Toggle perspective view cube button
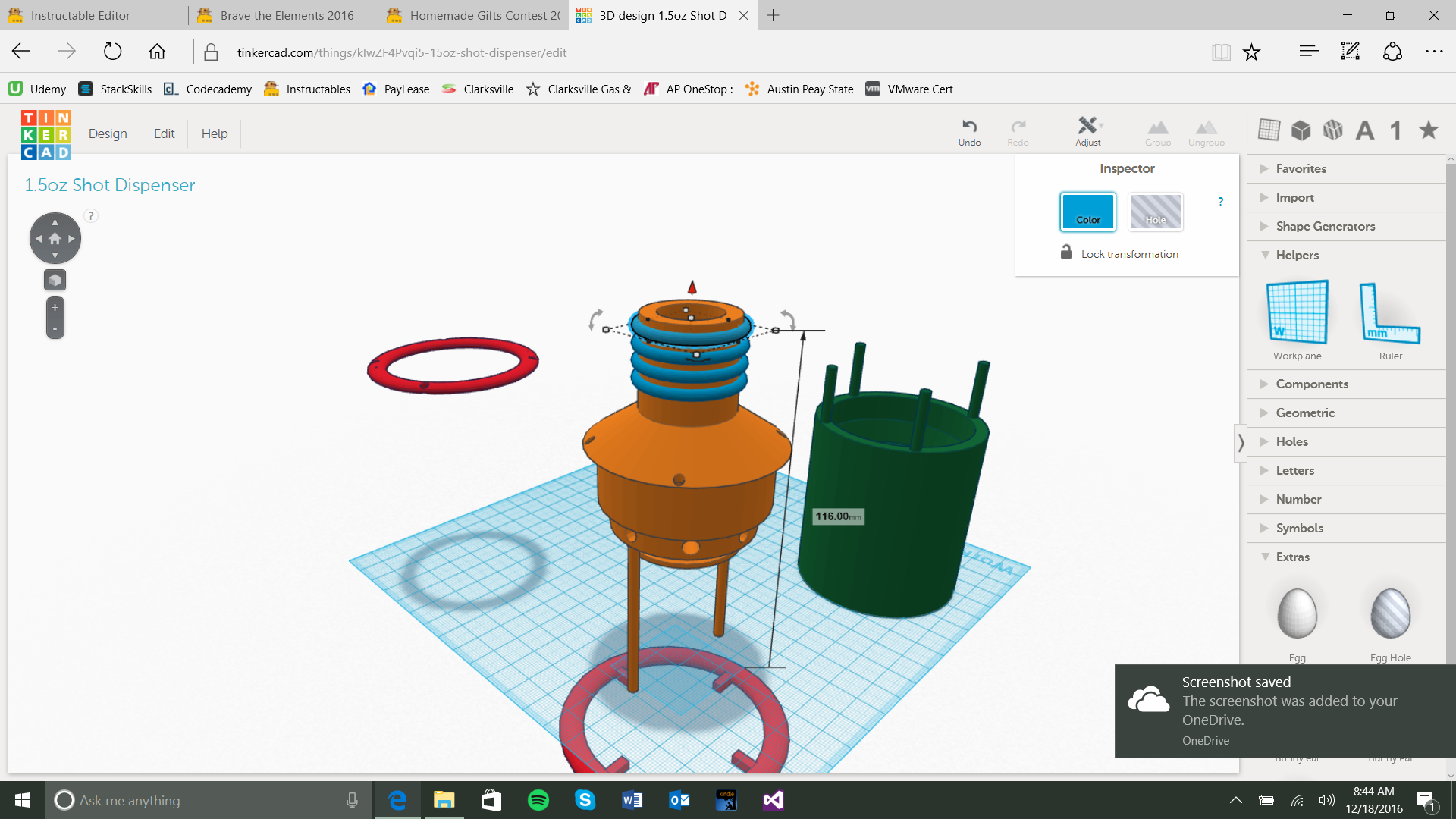1456x819 pixels. point(55,281)
